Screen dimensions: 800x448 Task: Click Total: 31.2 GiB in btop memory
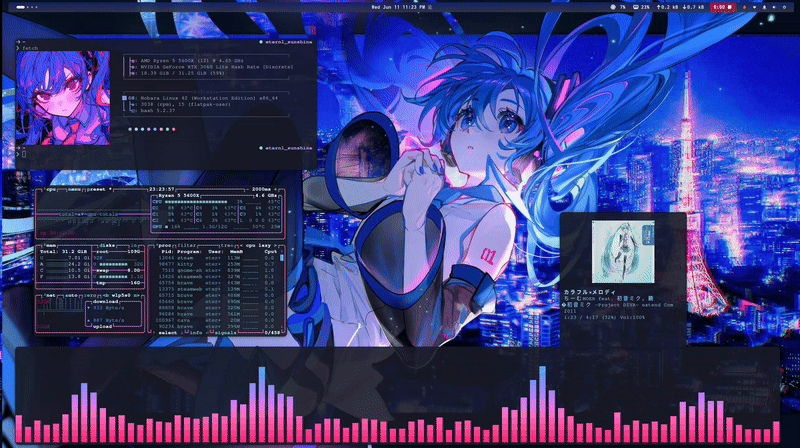point(64,252)
